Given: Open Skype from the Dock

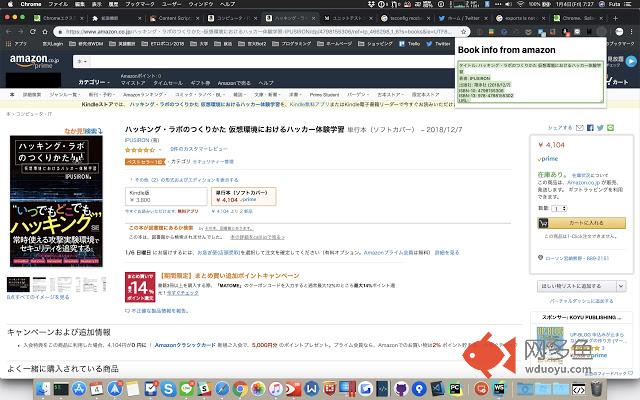Looking at the screenshot, I should tap(168, 389).
